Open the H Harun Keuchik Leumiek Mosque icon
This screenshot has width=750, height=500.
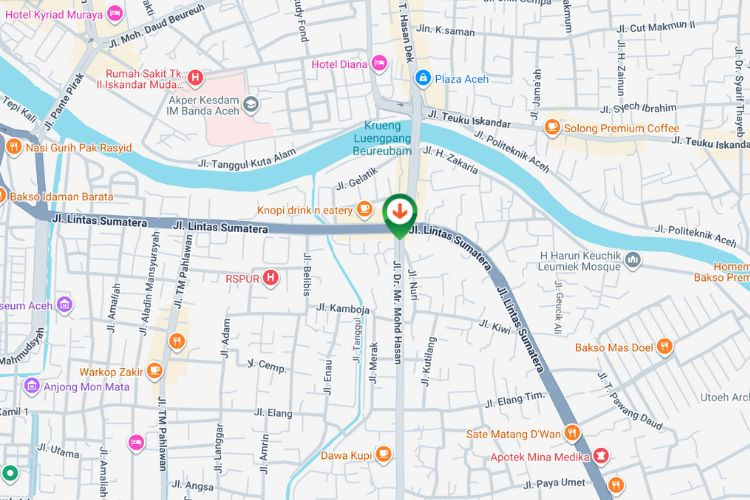tap(633, 260)
